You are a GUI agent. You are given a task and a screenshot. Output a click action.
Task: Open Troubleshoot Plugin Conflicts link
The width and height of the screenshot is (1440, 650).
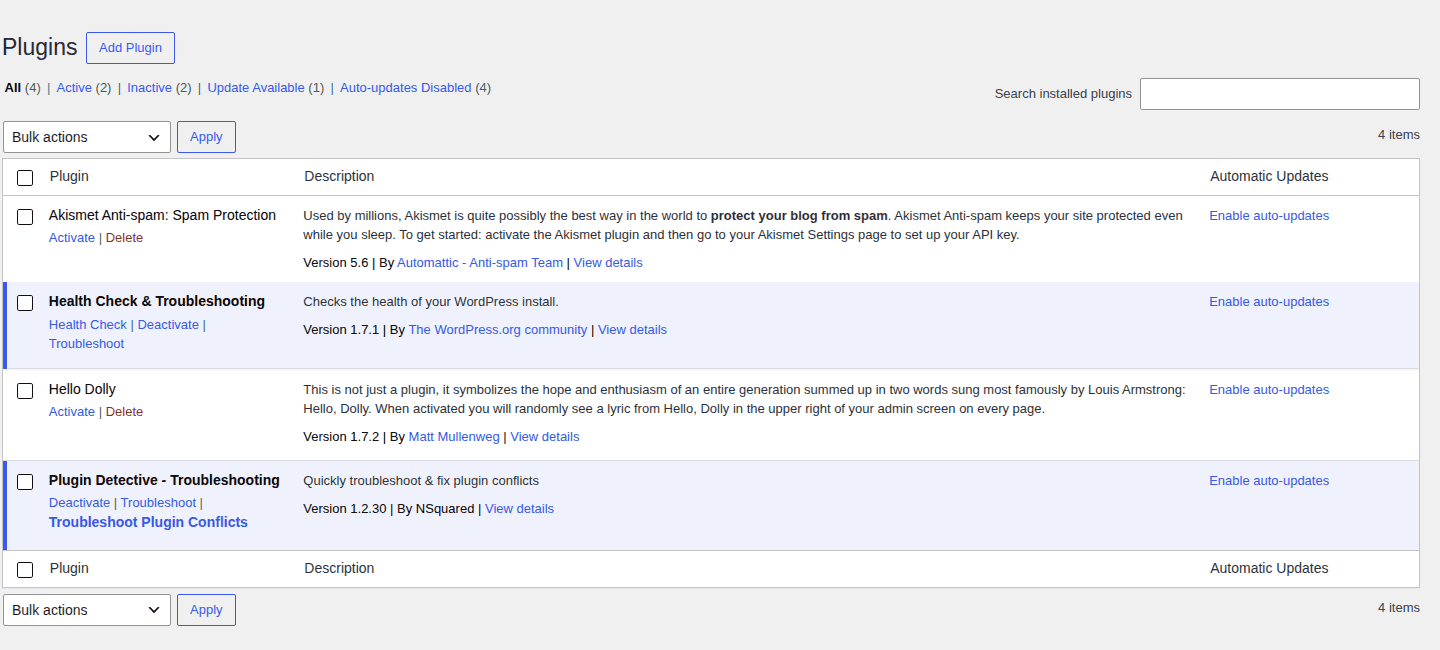[148, 522]
